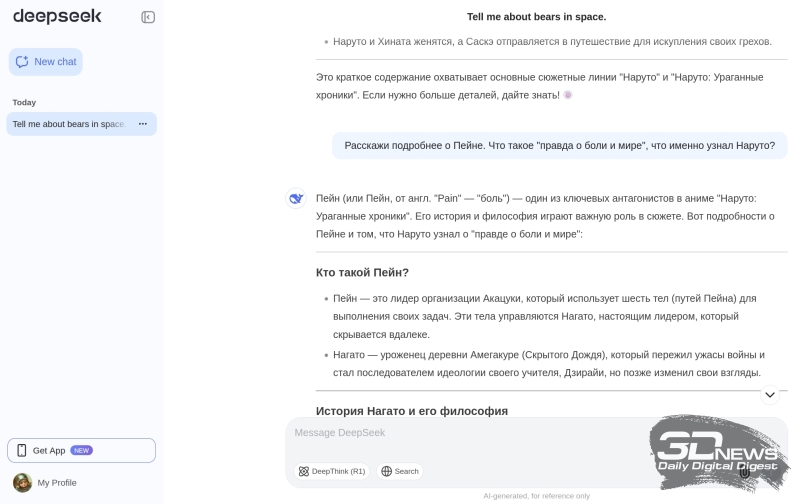Select the user message about Пейн
The image size is (800, 504).
pyautogui.click(x=559, y=145)
